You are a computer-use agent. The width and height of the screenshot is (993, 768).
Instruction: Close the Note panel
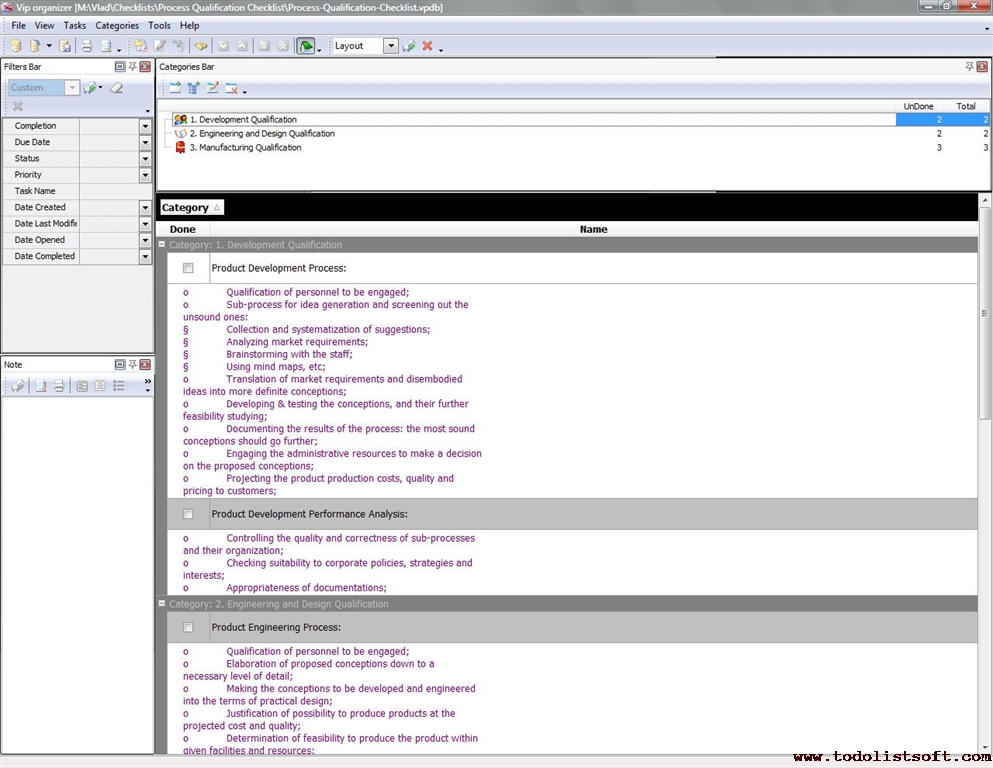[x=145, y=365]
